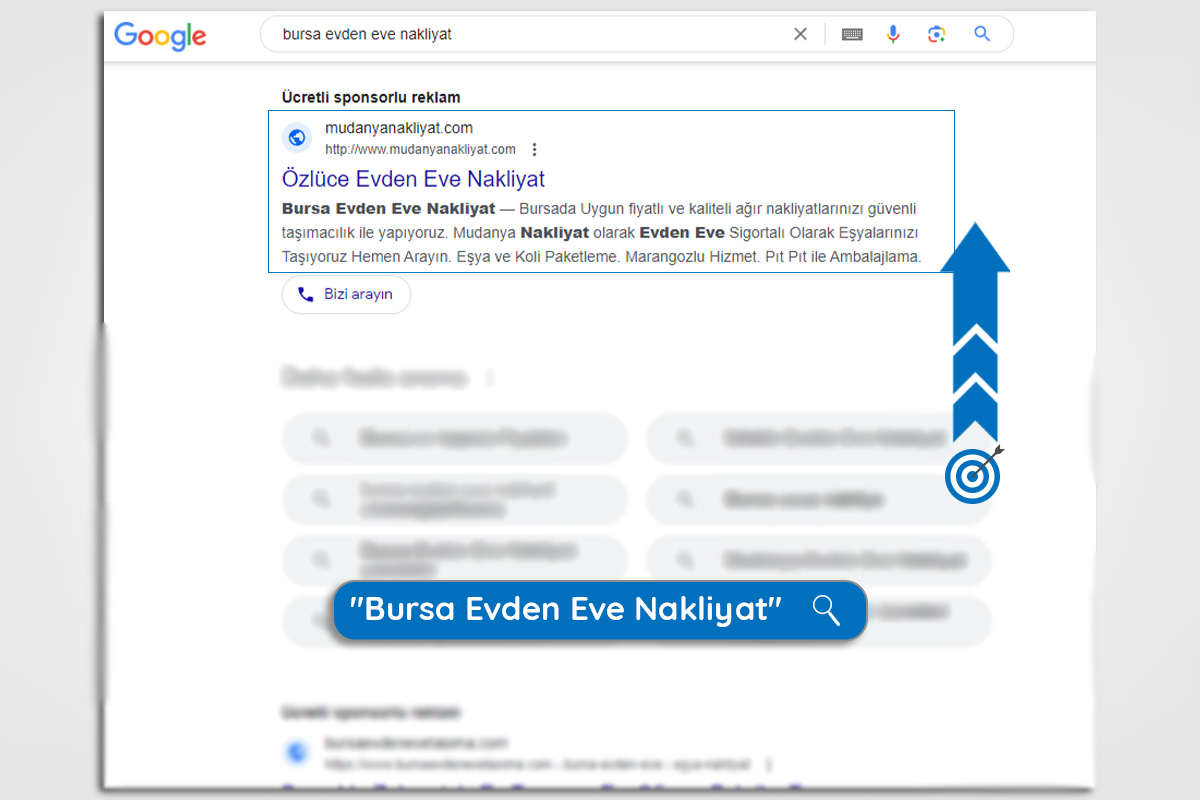Click the 'Ücretli sponsorlu reklam' label
Screen dimensions: 1200x800
tap(371, 97)
